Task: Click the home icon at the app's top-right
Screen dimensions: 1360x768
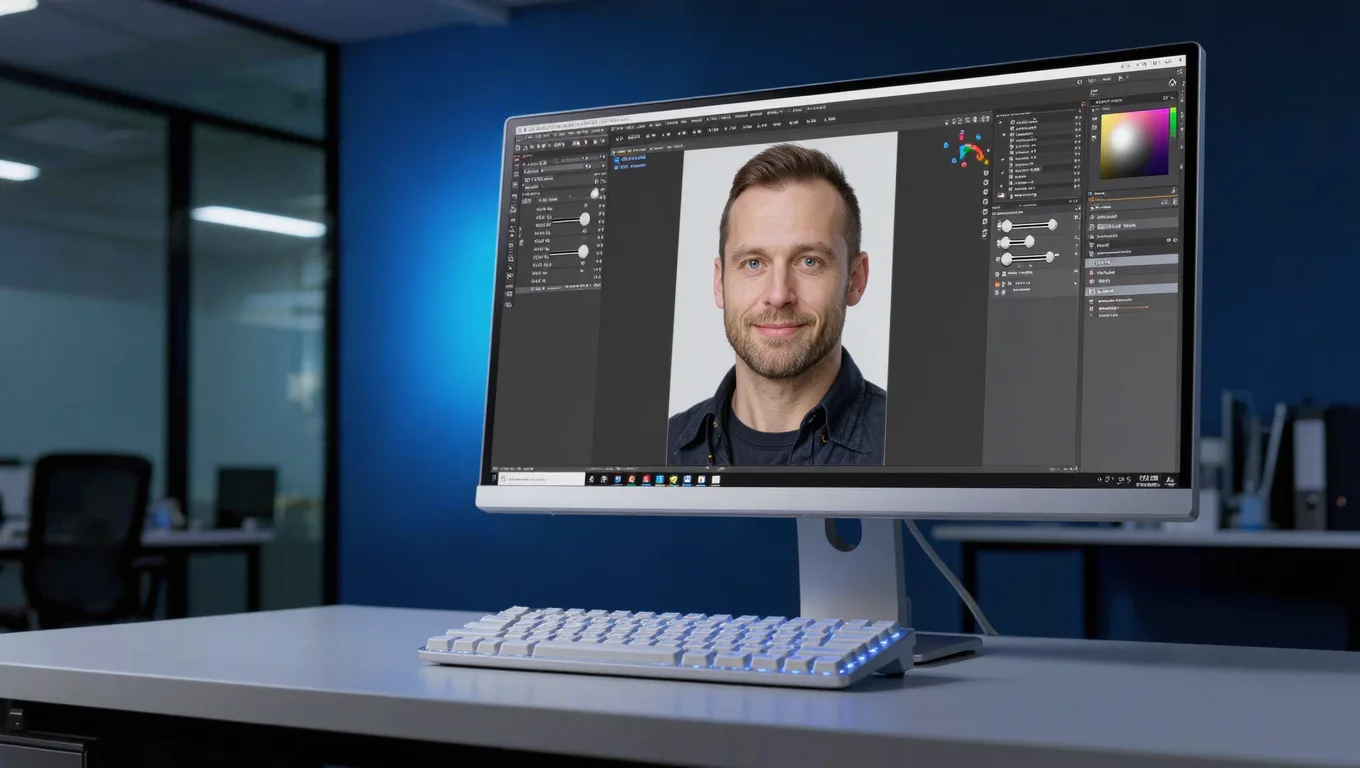Action: [1172, 83]
